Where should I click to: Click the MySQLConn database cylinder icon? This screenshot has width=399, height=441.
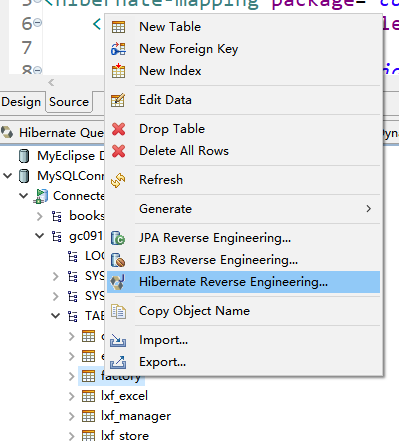pos(24,176)
